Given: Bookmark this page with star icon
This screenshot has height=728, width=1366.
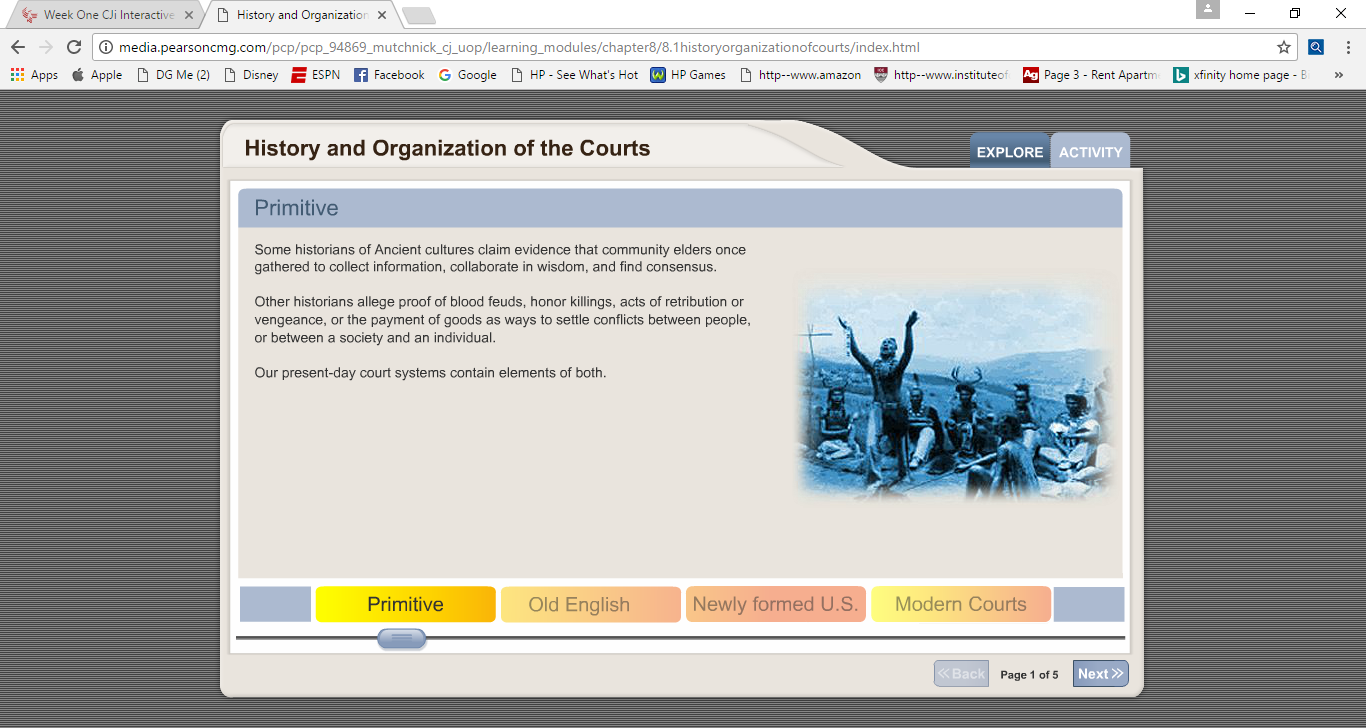Looking at the screenshot, I should point(1283,47).
